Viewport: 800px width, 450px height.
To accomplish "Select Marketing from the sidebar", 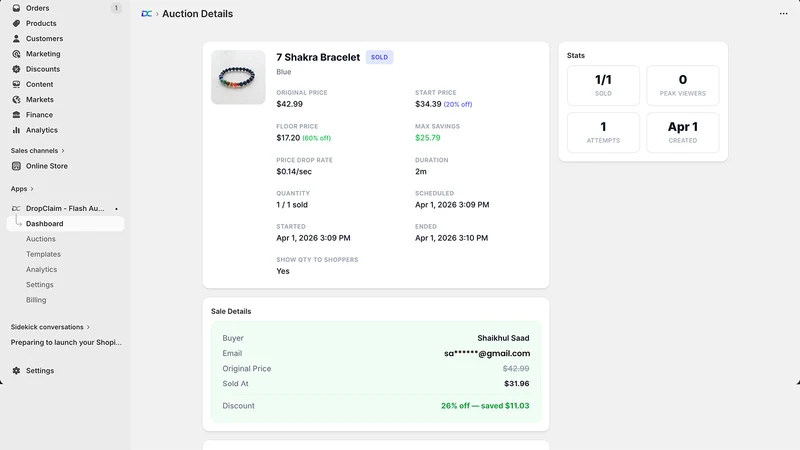I will pyautogui.click(x=43, y=54).
